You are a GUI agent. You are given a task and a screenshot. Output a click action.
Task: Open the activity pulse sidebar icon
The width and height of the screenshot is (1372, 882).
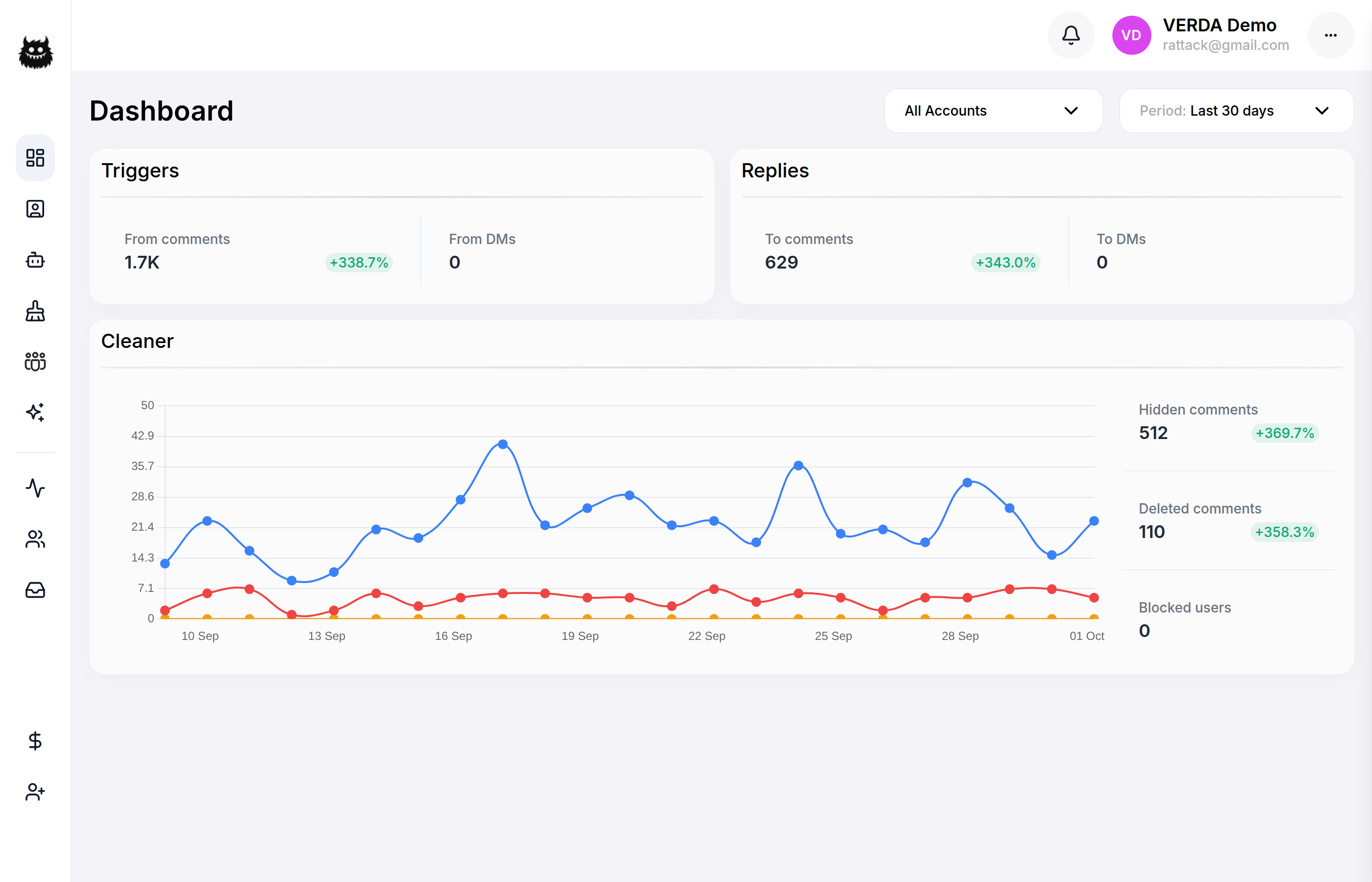tap(35, 488)
